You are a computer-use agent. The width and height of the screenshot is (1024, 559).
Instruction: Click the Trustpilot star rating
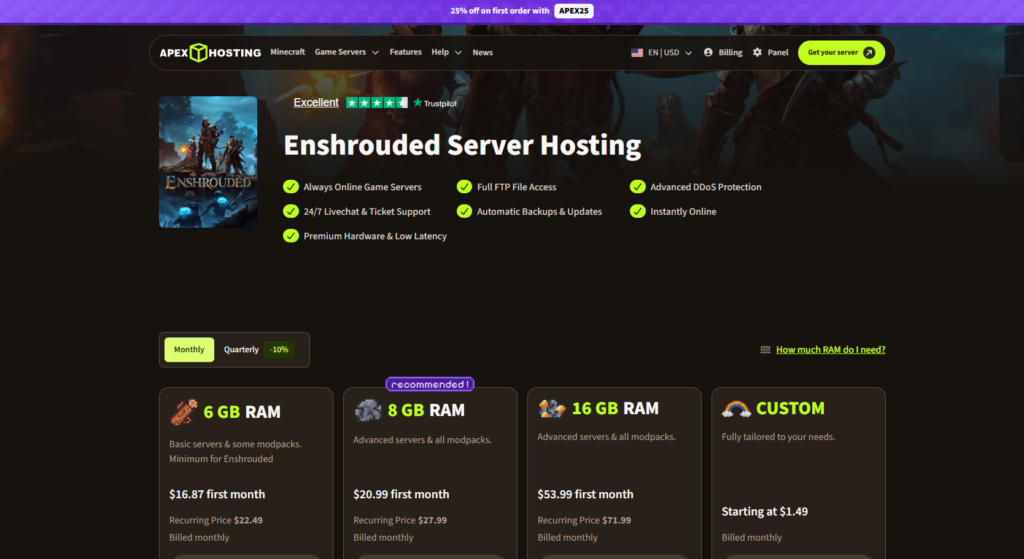coord(377,103)
